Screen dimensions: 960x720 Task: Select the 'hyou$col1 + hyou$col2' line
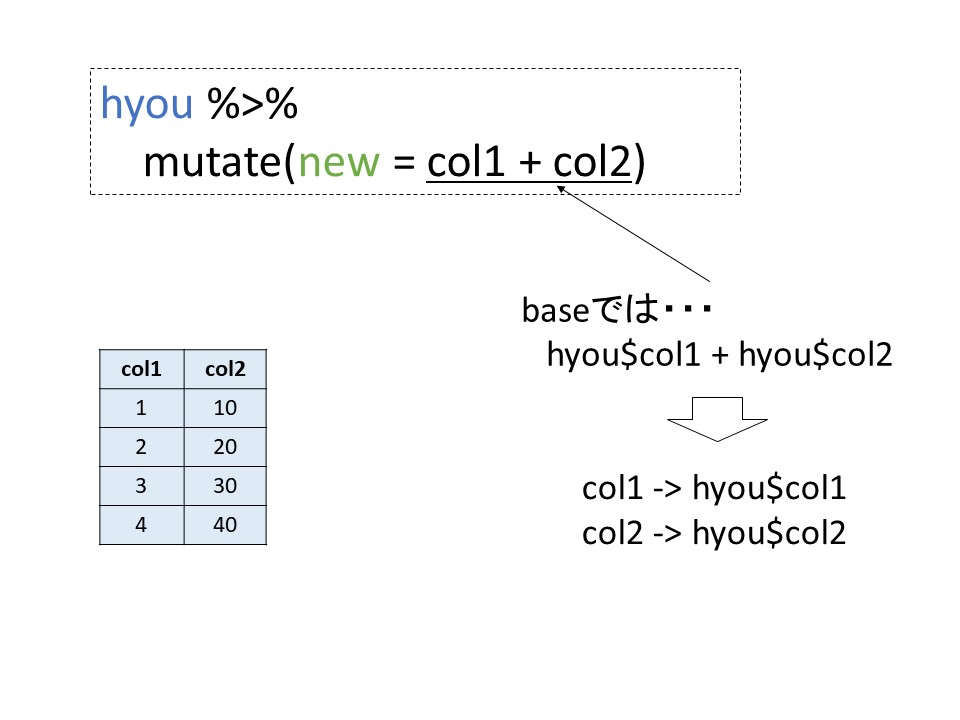tap(718, 354)
